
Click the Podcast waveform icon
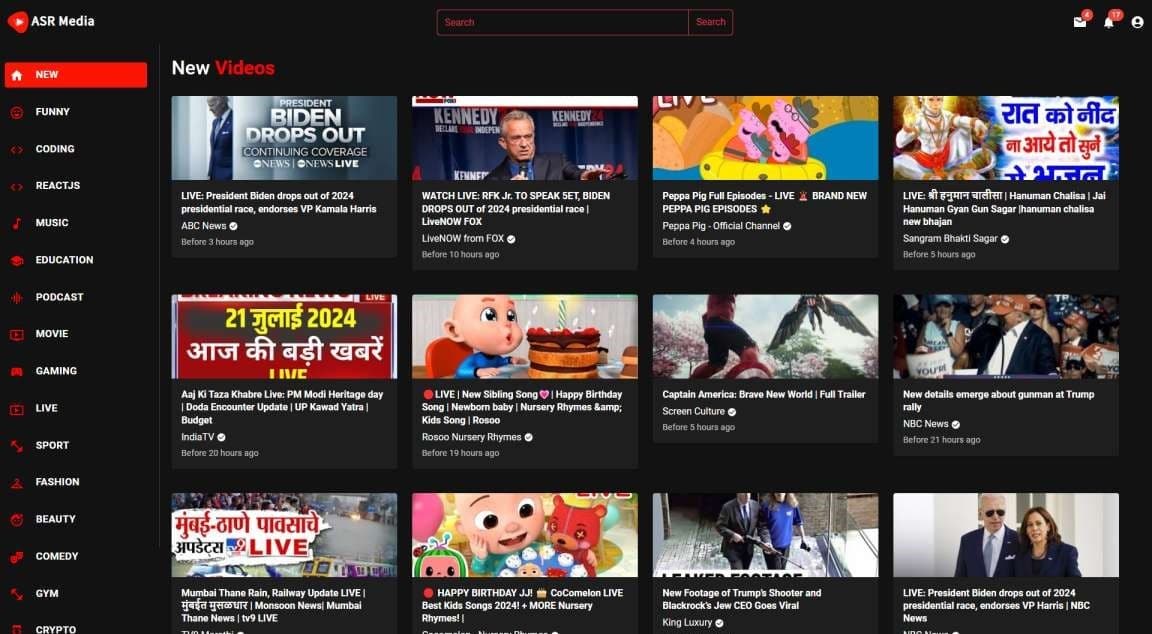[x=17, y=298]
